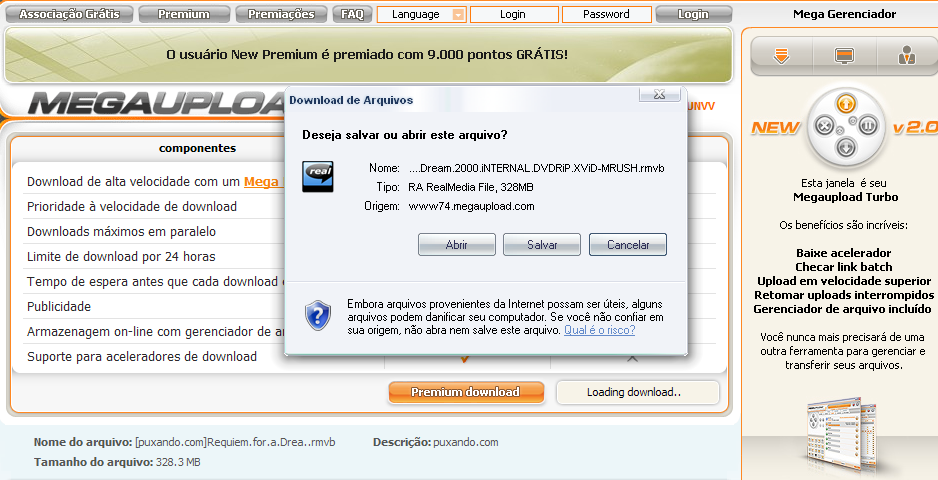Click the 'Mega Gerenciador' heading
This screenshot has height=480, width=938.
844,14
